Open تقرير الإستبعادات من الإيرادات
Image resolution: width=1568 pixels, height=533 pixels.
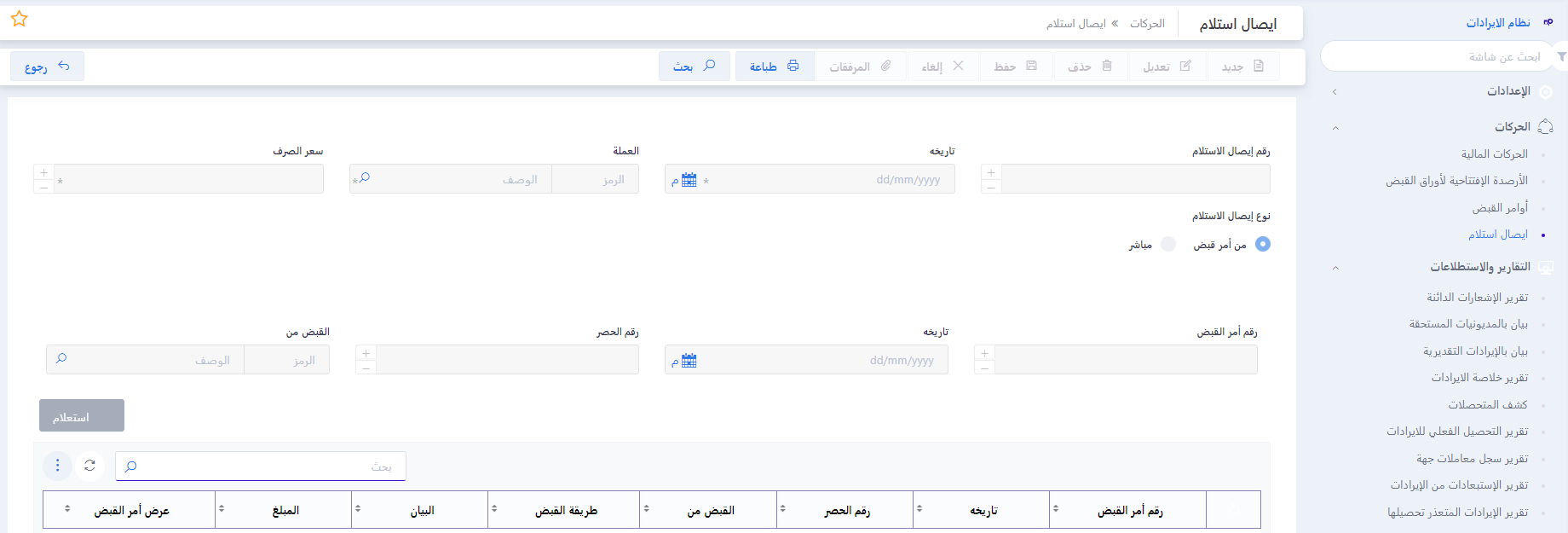click(x=1459, y=485)
